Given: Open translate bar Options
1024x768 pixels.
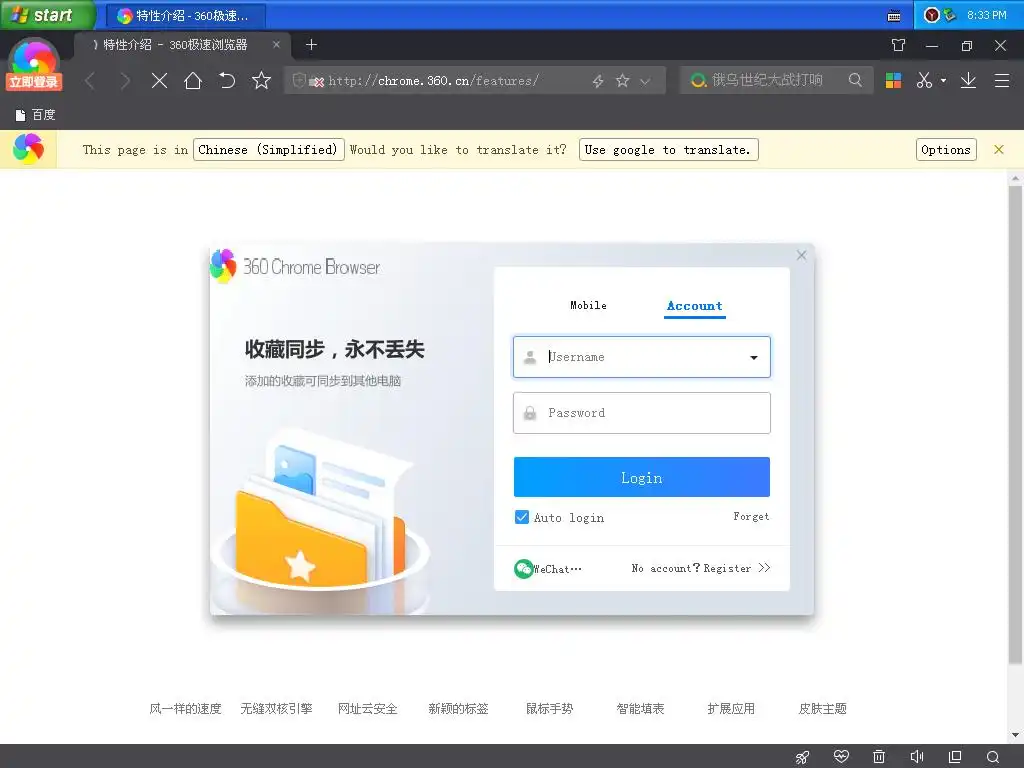Looking at the screenshot, I should (946, 150).
